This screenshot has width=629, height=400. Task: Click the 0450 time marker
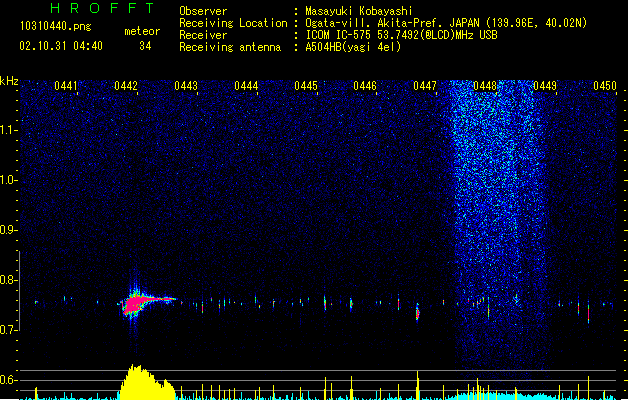coord(605,86)
